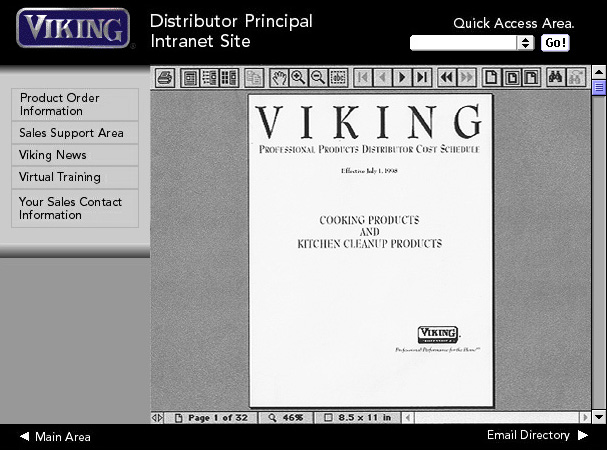Open Your Sales Contact Information

click(75, 208)
